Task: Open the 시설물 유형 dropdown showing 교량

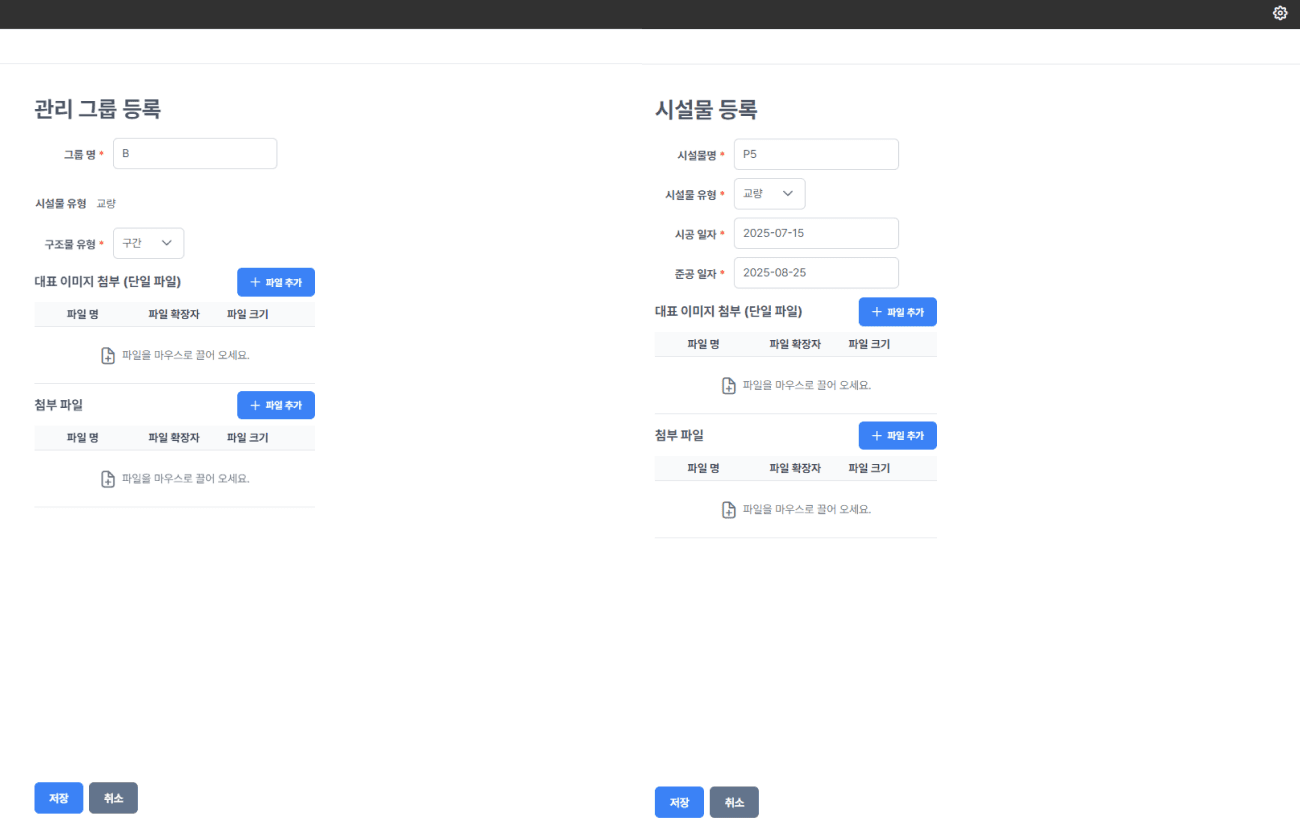Action: [769, 193]
